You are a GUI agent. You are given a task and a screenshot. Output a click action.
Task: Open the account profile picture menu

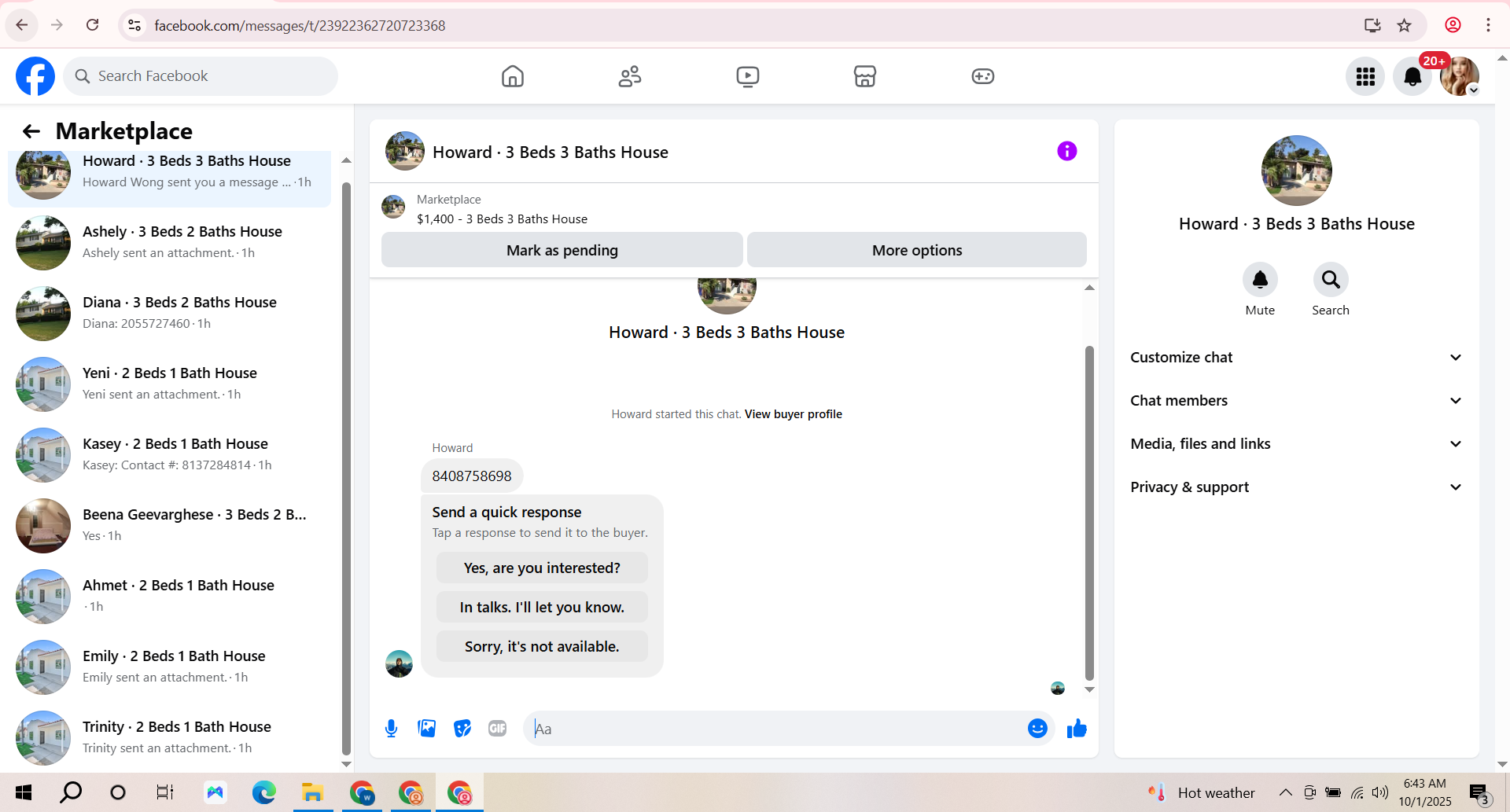click(1460, 76)
